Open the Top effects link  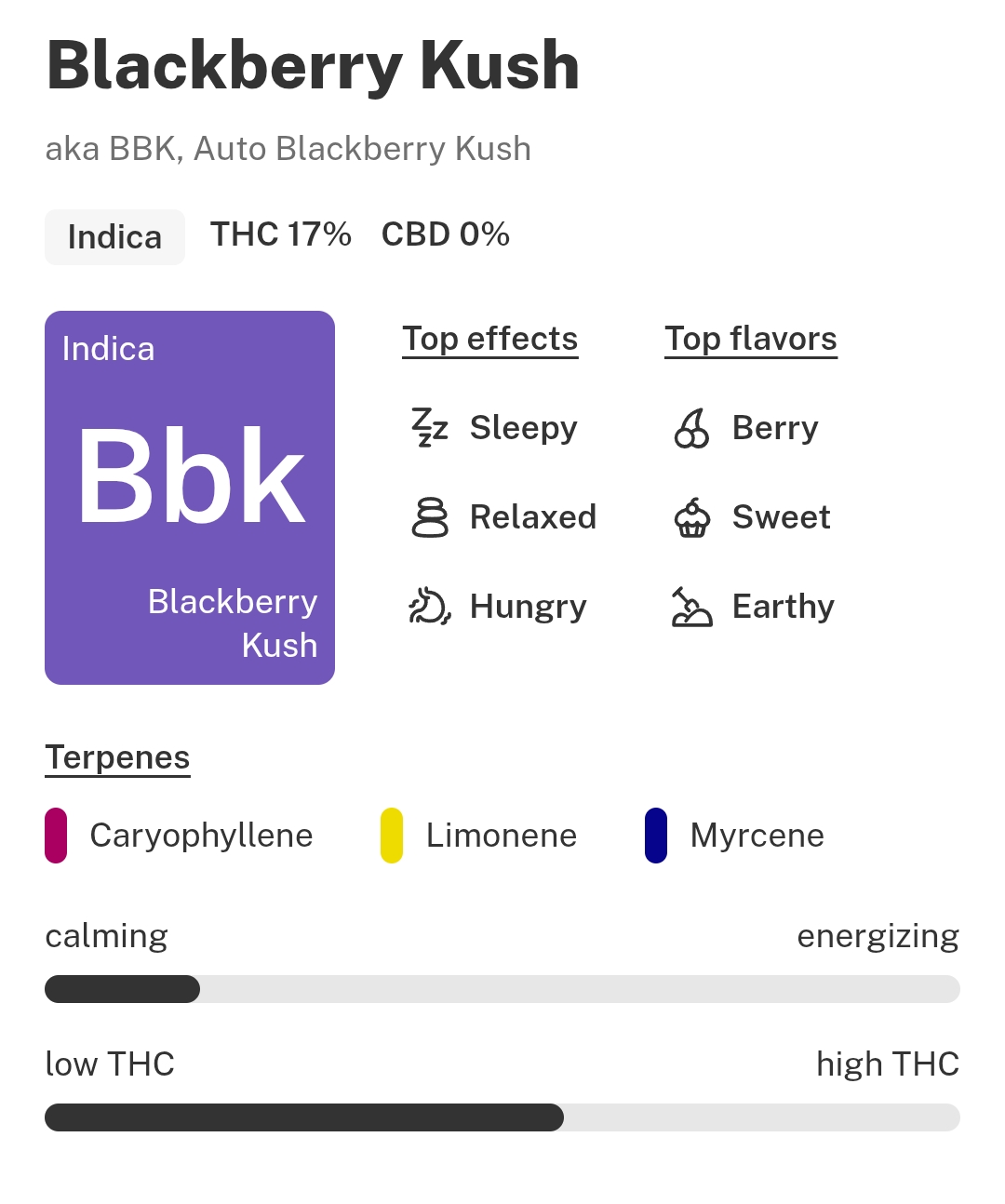click(489, 339)
